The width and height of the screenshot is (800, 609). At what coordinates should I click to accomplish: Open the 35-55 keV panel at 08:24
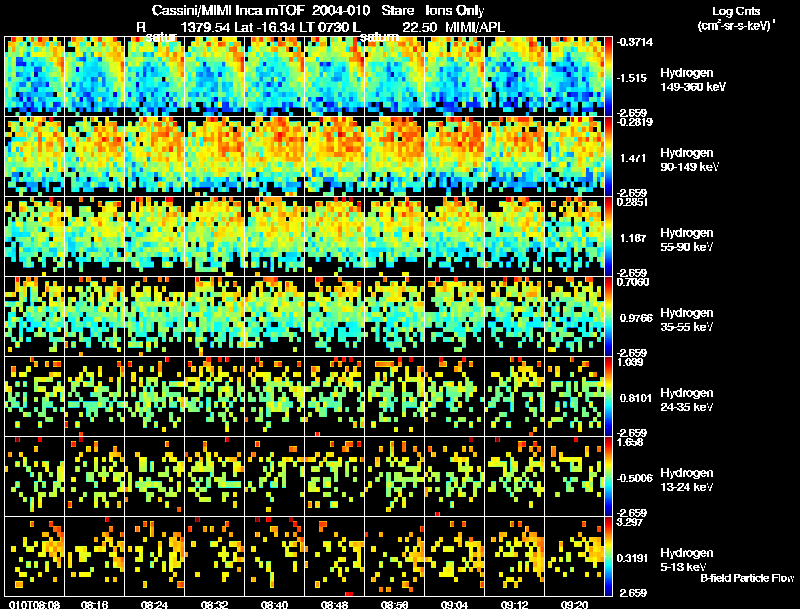[x=155, y=316]
